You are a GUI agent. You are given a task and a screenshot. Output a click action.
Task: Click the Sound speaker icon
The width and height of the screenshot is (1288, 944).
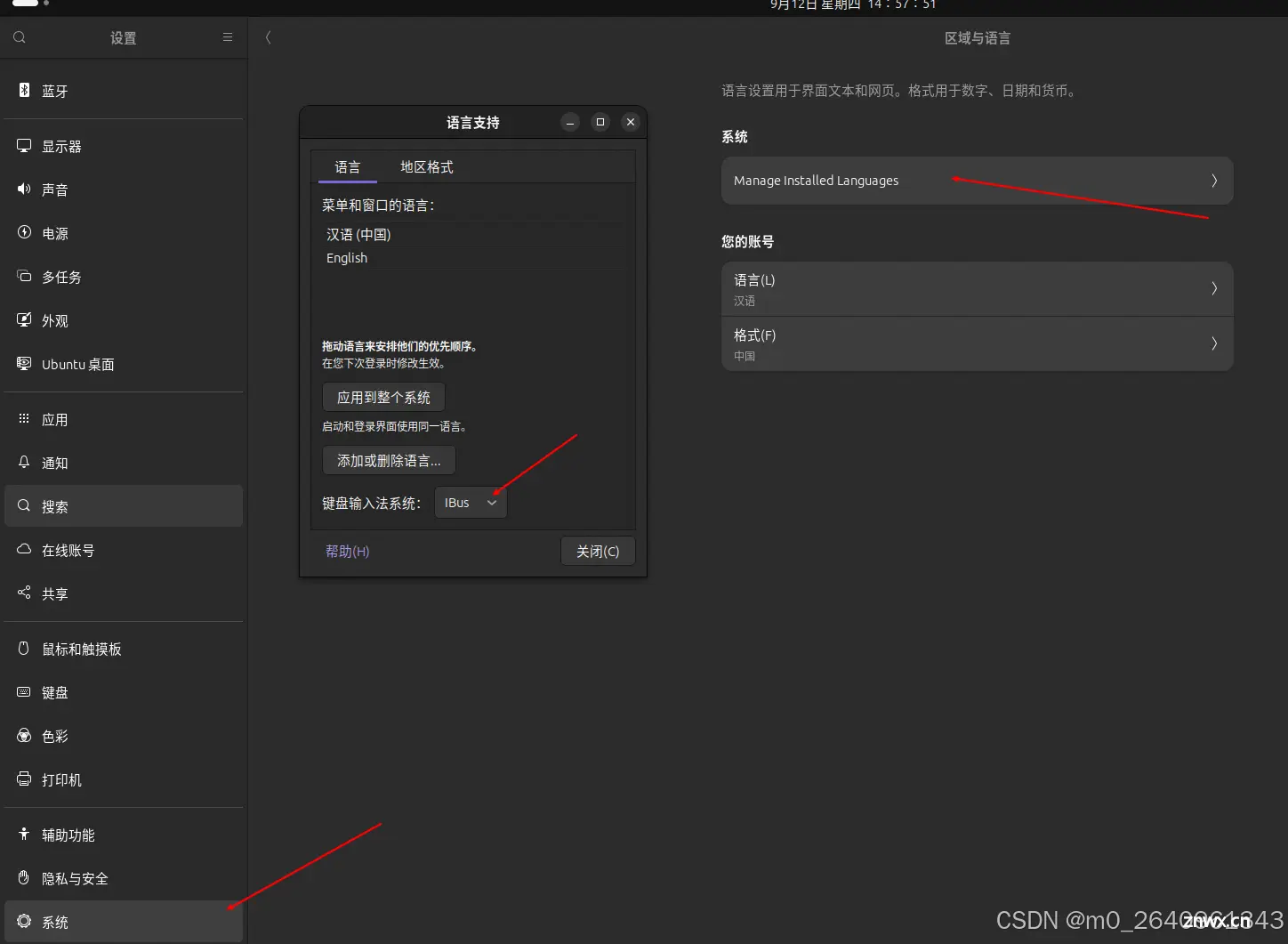24,189
